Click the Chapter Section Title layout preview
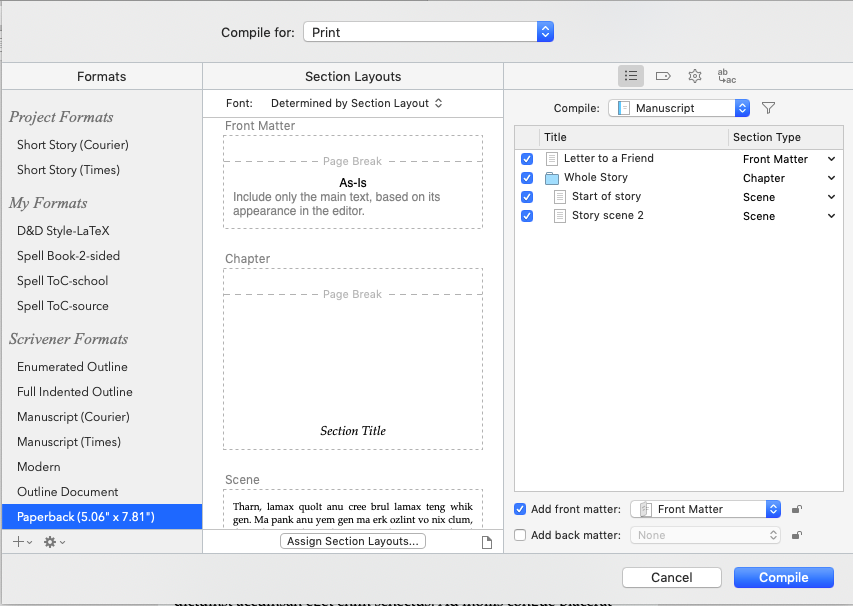 point(353,358)
